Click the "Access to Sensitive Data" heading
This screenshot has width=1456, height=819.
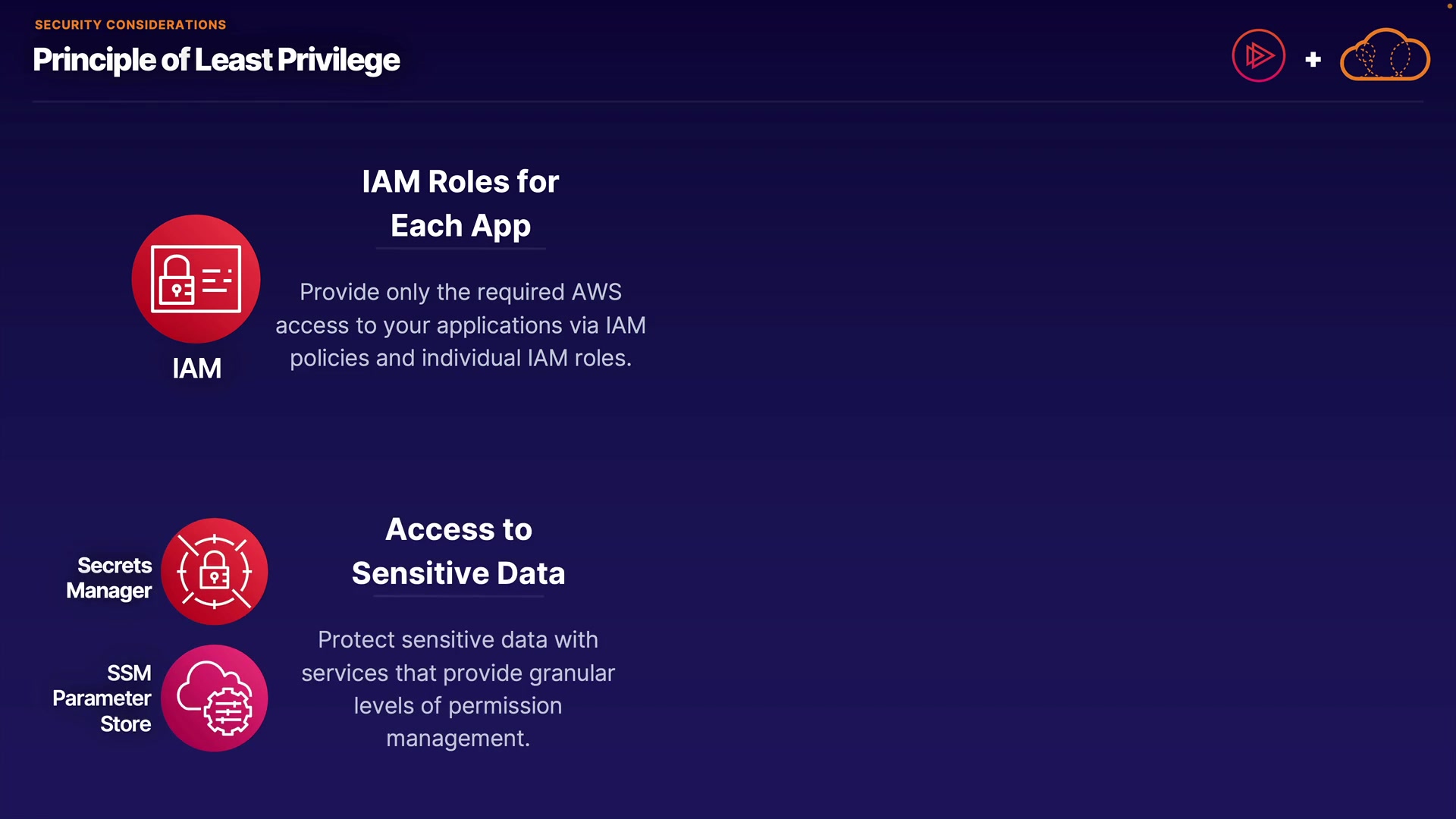point(458,551)
